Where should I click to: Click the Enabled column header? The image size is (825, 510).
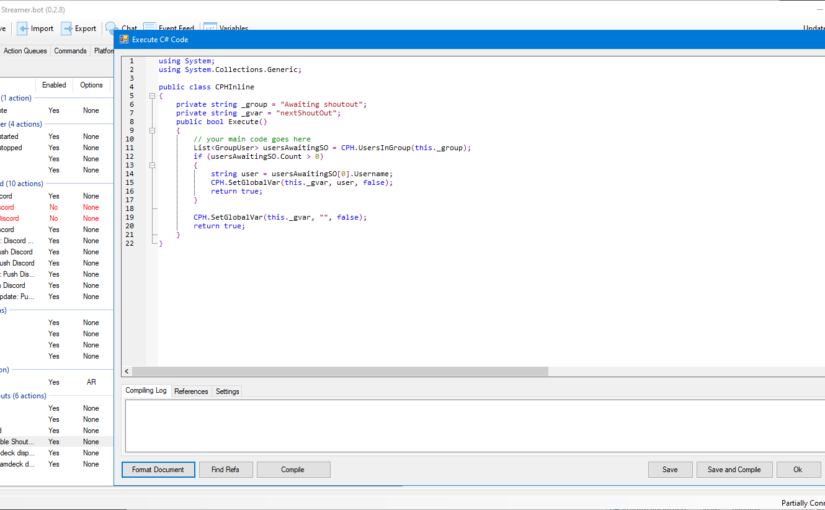coord(54,85)
